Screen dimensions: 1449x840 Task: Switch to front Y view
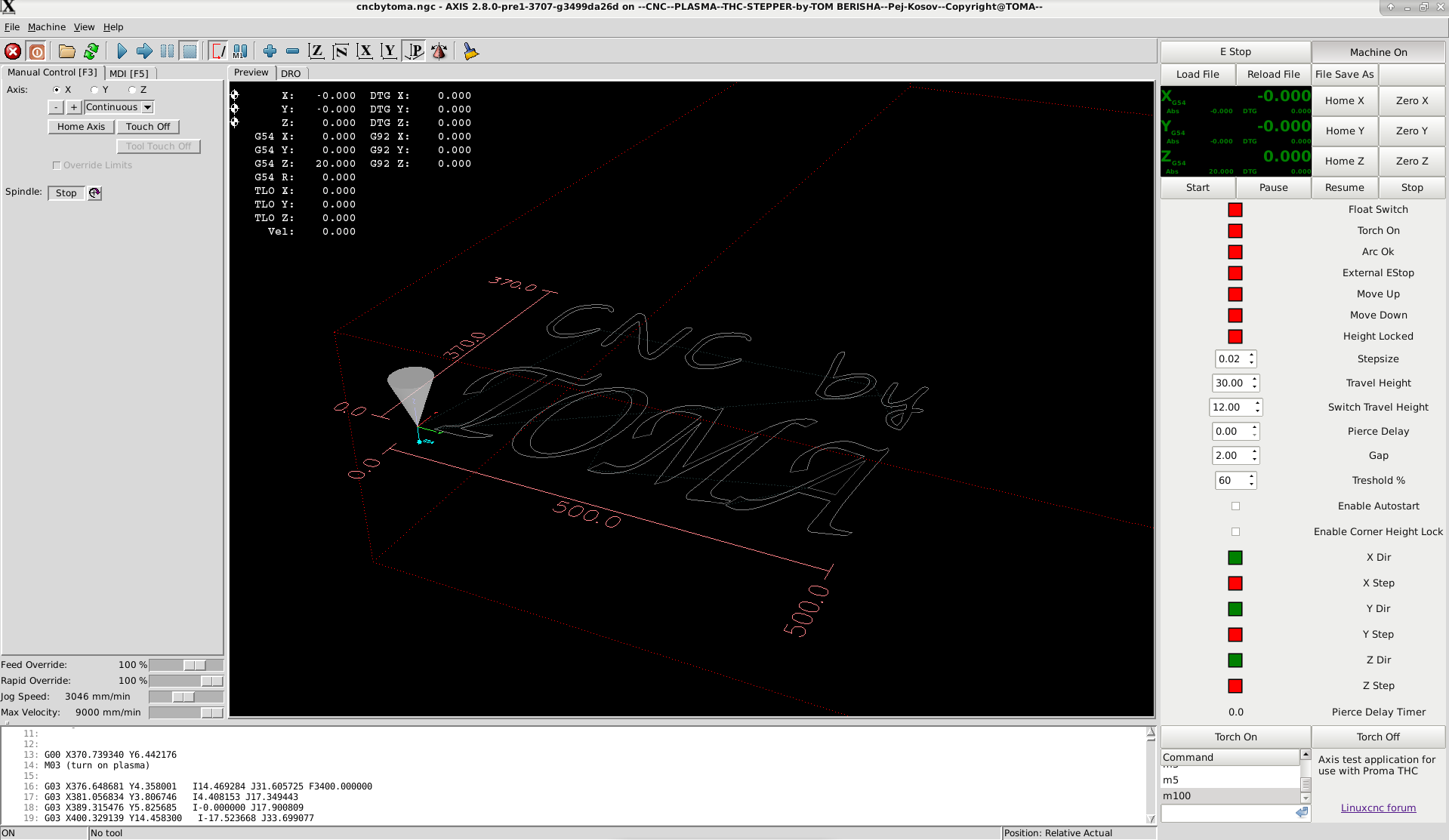(389, 51)
